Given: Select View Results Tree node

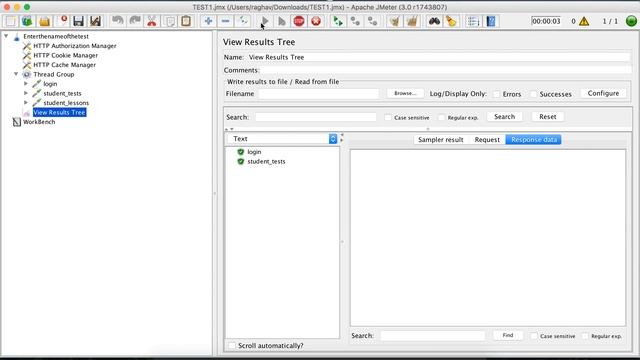Looking at the screenshot, I should click(x=59, y=112).
